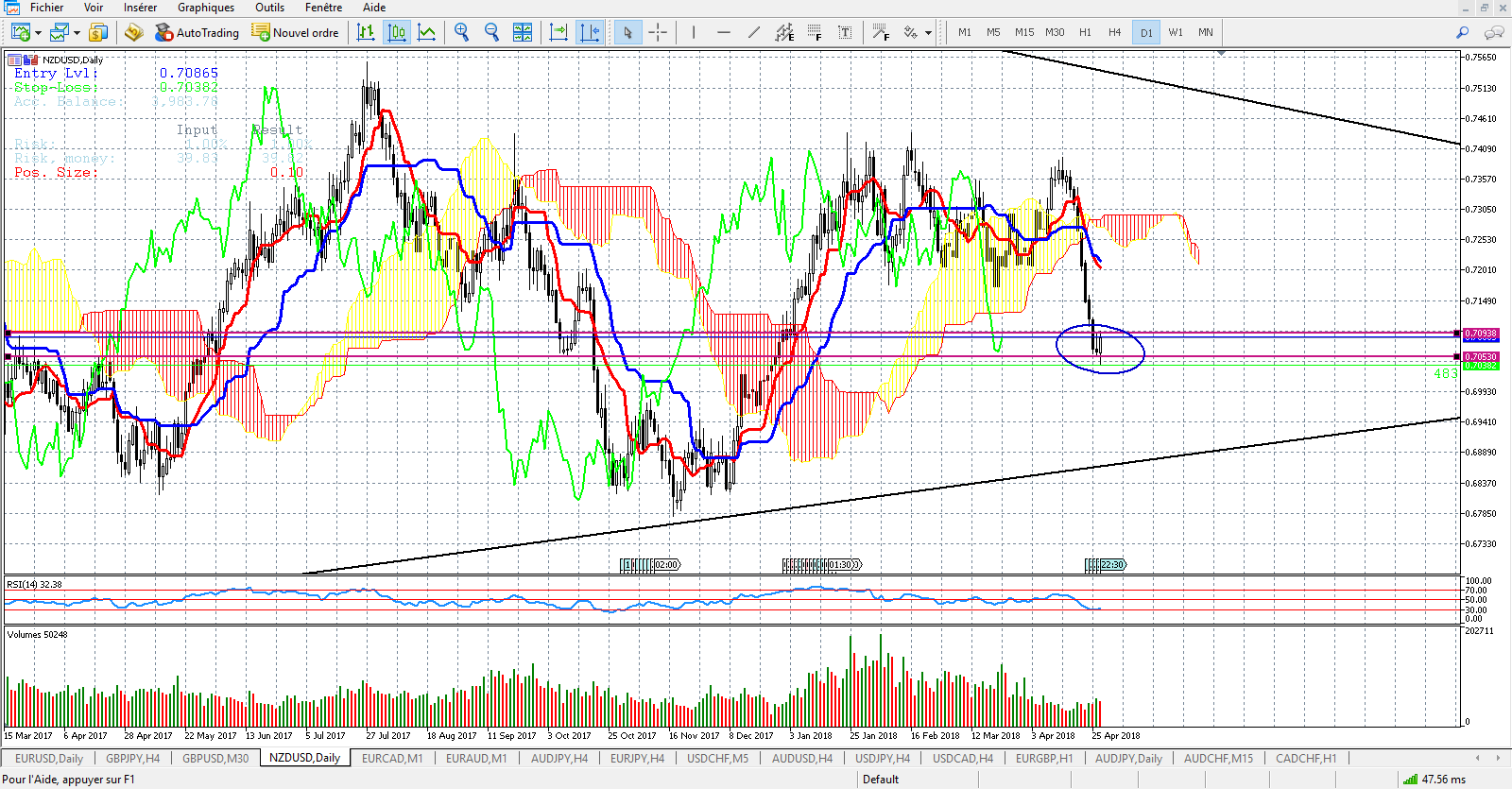Click the Nouvel ordre button
The image size is (1512, 789).
pyautogui.click(x=295, y=32)
